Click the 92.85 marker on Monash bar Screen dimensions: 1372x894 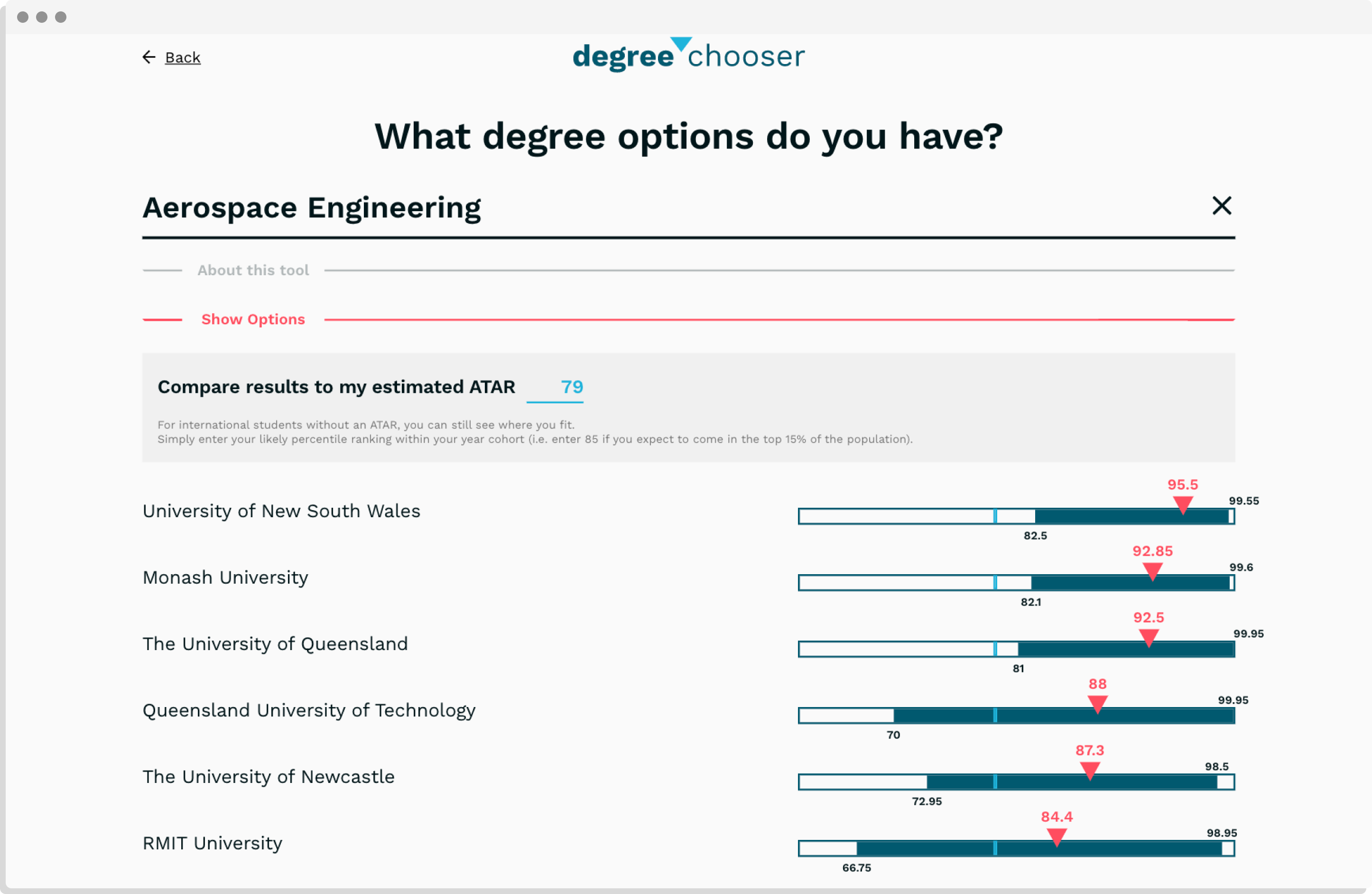pyautogui.click(x=1152, y=572)
